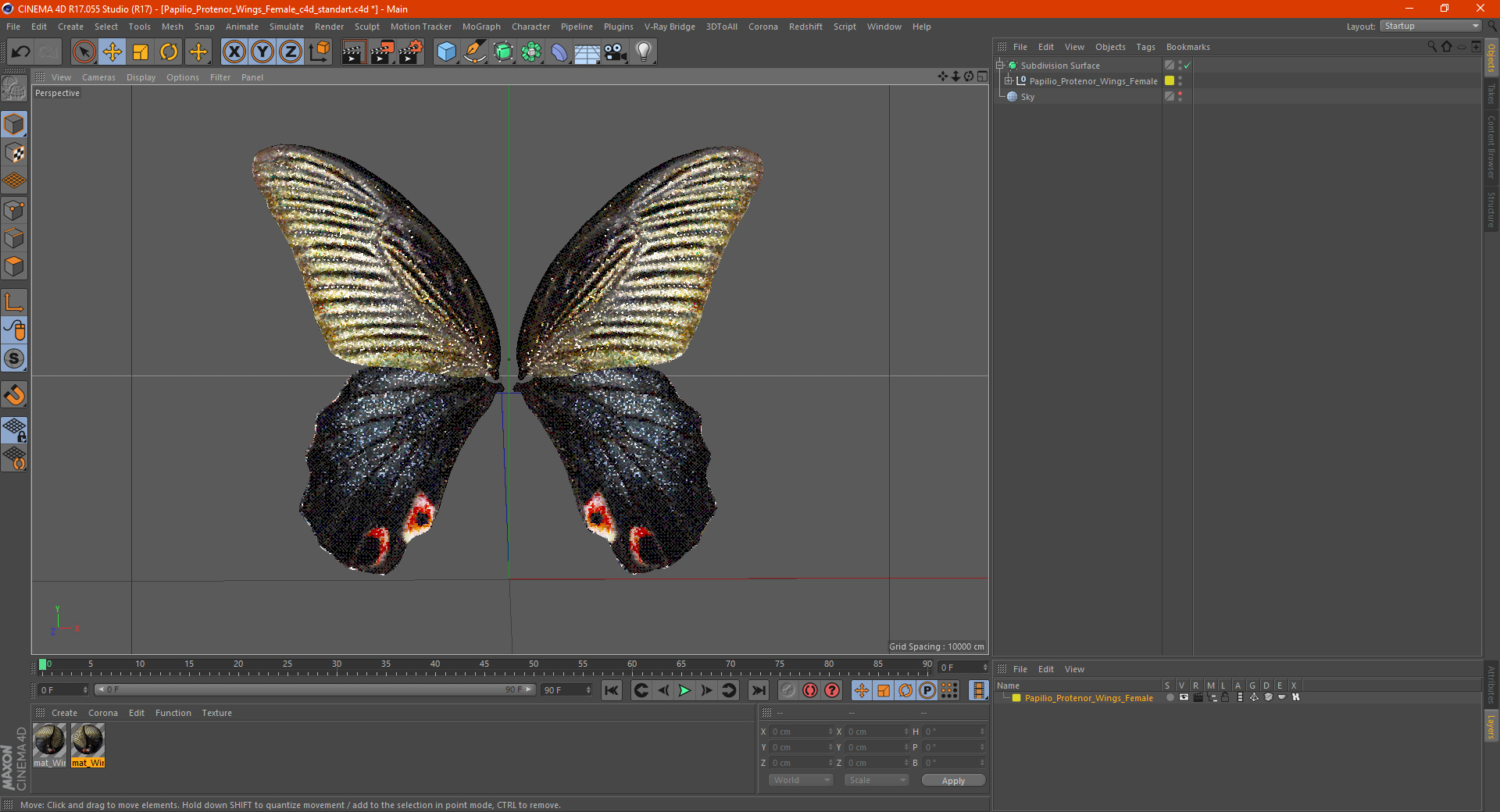Toggle Y axis lock
Viewport: 1500px width, 812px height.
pyautogui.click(x=262, y=52)
